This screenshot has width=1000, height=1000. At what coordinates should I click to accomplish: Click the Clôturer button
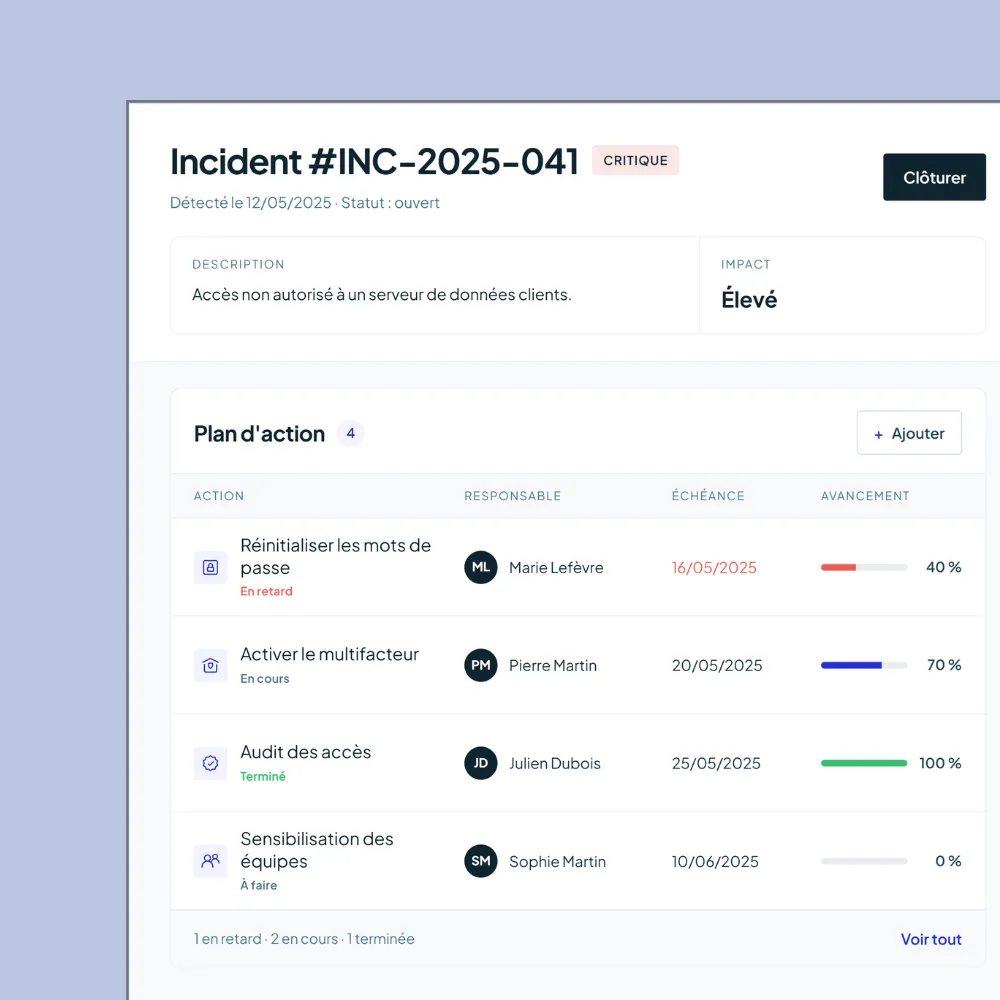(934, 177)
